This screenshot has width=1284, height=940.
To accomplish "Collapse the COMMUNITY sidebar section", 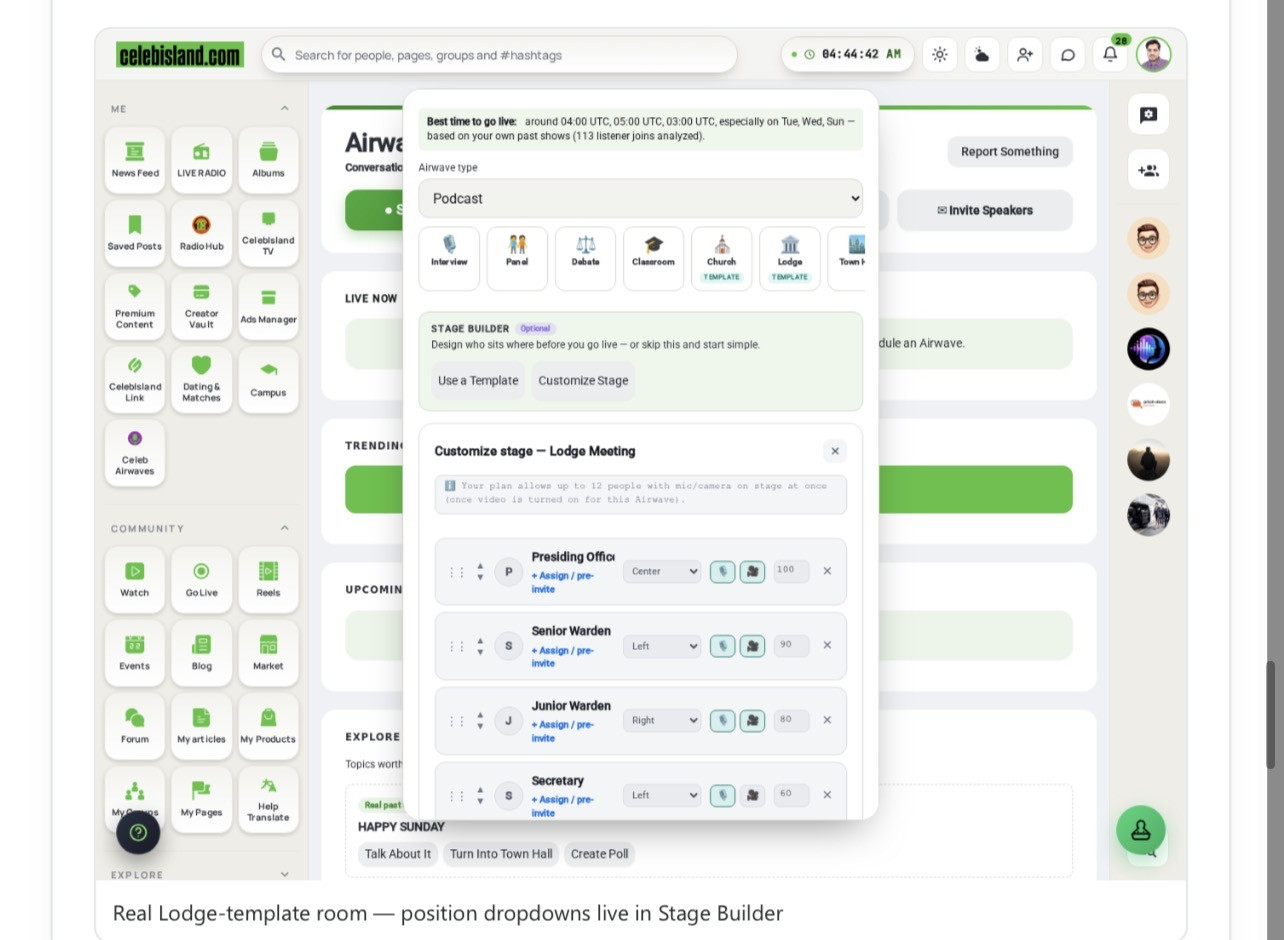I will point(285,528).
